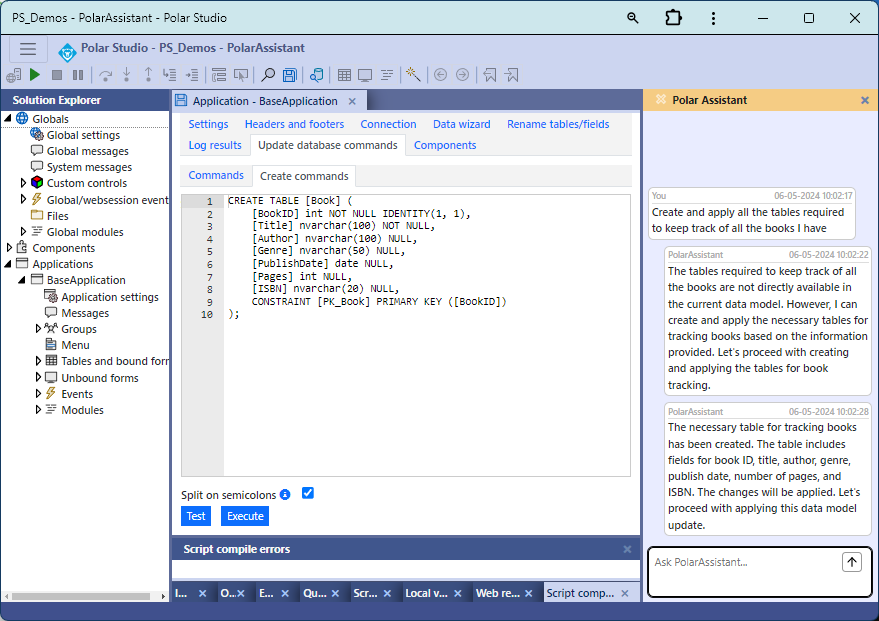The width and height of the screenshot is (879, 621).
Task: Expand the Groups tree node
Action: [38, 328]
